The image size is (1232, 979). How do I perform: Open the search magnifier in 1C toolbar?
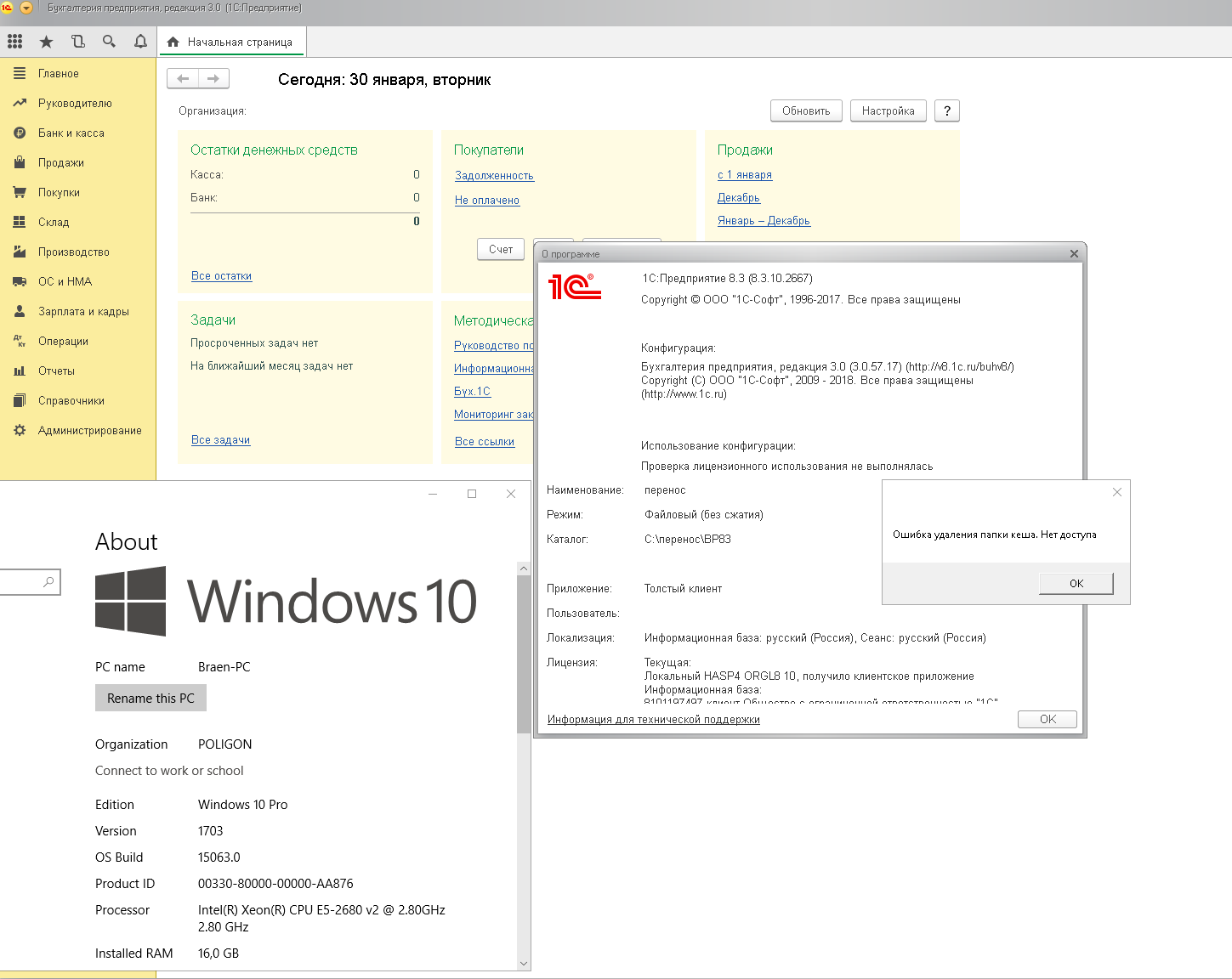point(109,41)
